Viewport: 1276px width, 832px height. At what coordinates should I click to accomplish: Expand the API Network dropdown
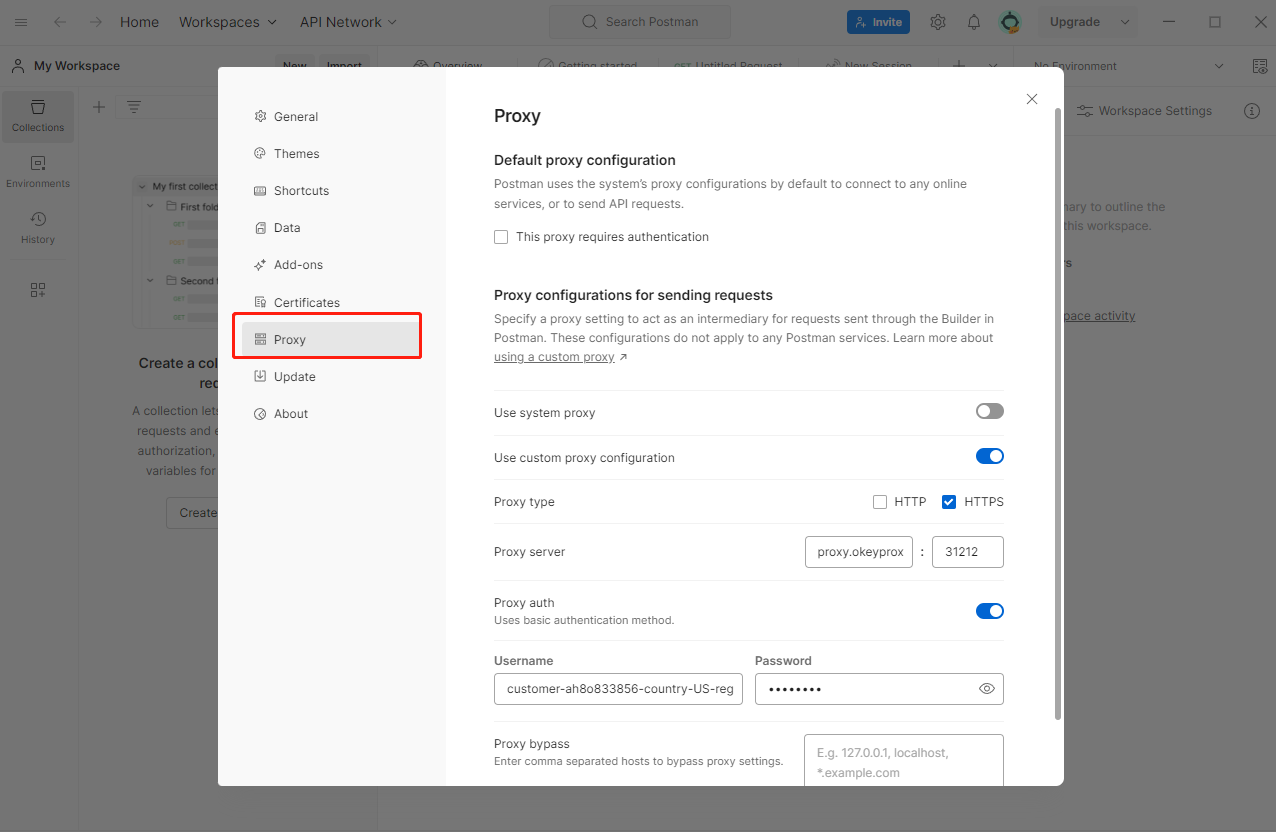coord(348,22)
